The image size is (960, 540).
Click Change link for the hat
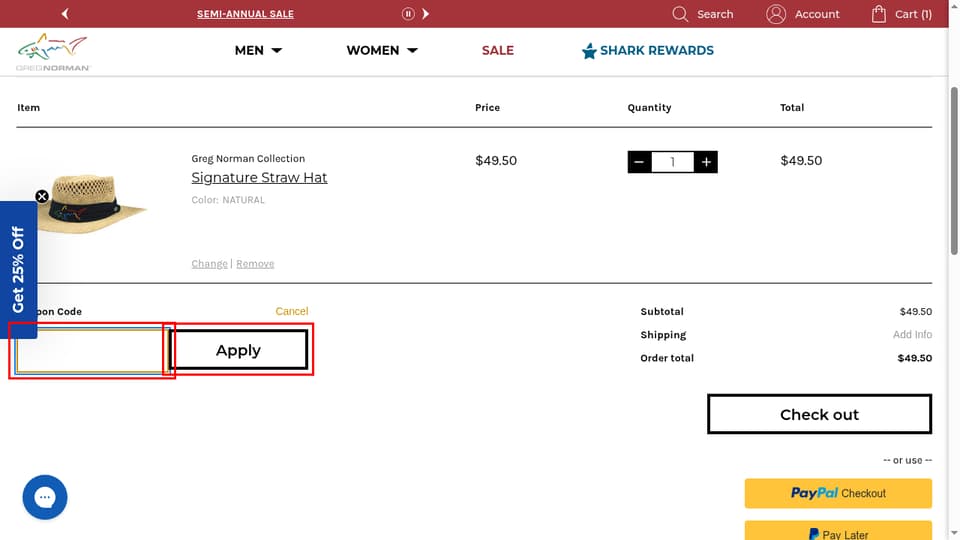tap(209, 264)
